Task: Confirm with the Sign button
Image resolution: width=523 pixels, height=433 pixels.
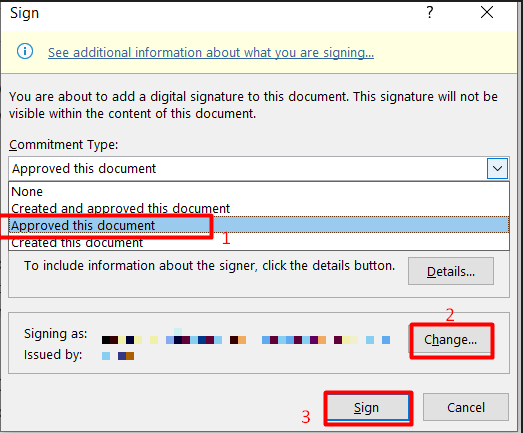Action: (368, 408)
